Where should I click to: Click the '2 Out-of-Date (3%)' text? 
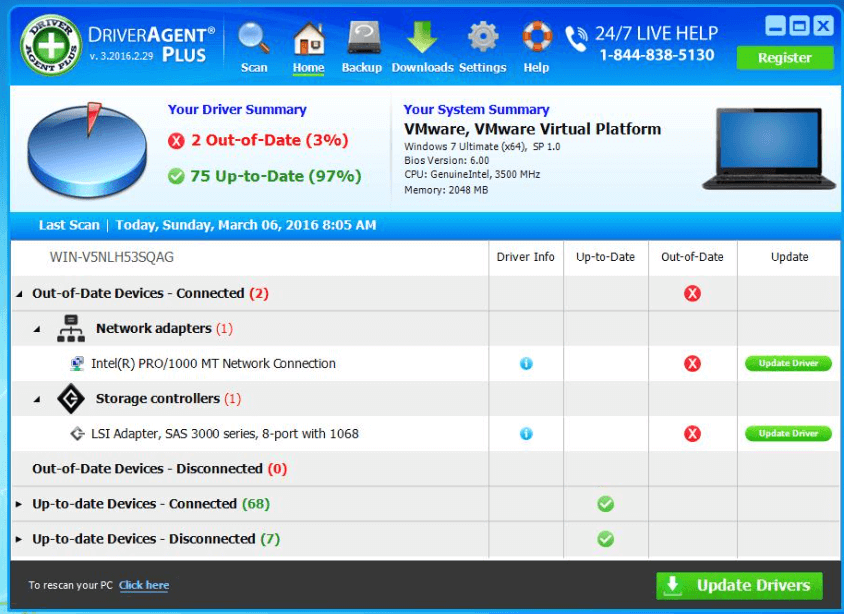point(270,140)
